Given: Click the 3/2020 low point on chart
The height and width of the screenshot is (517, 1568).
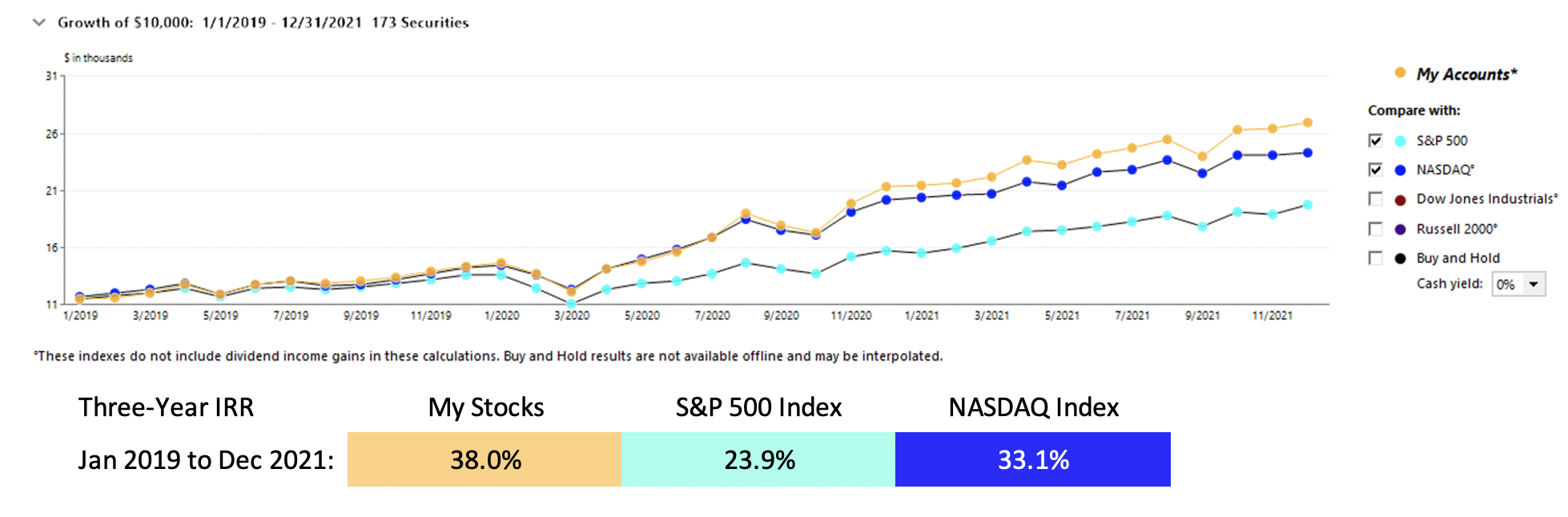Looking at the screenshot, I should (571, 304).
